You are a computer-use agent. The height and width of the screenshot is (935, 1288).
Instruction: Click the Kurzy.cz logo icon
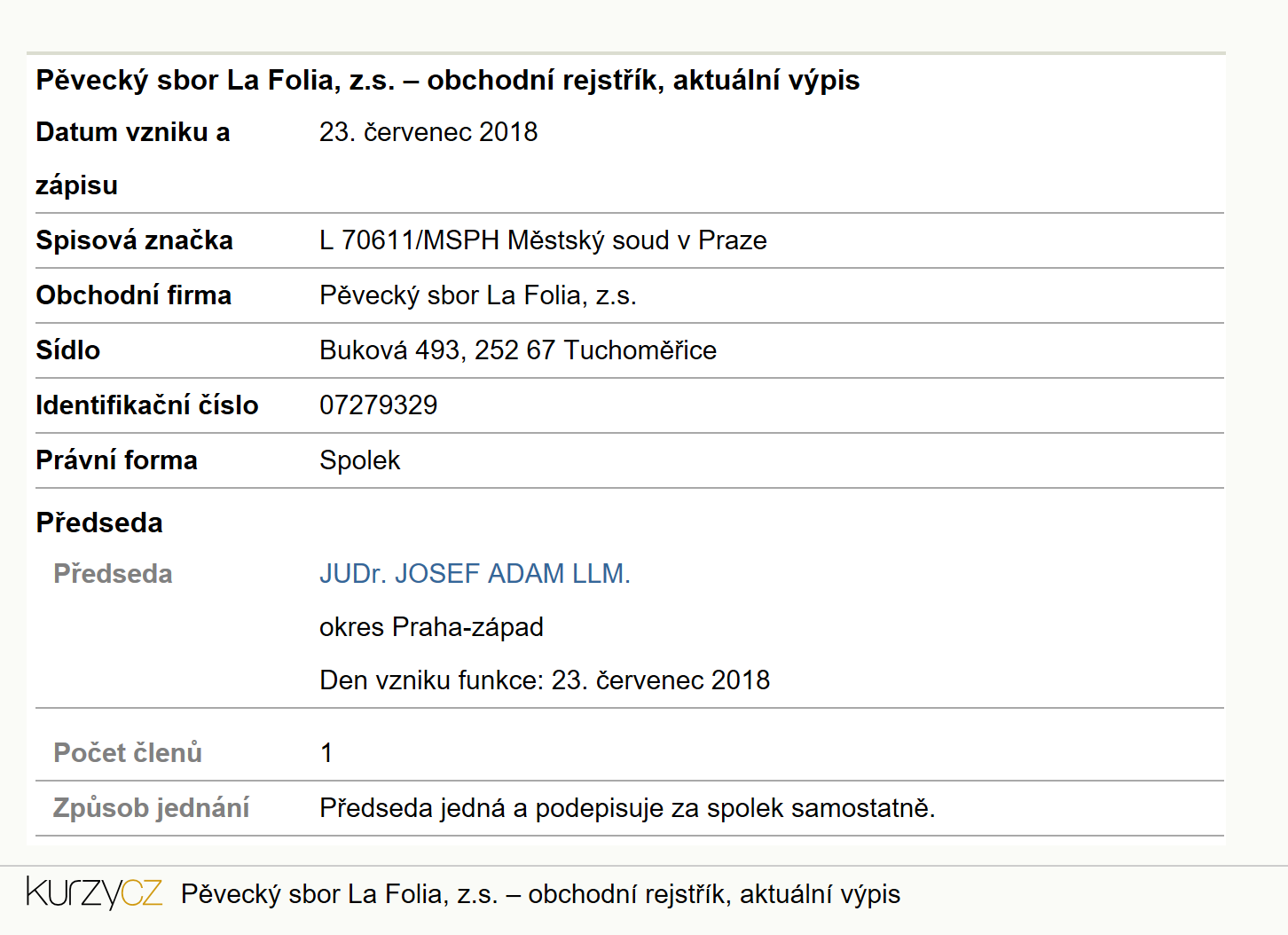[94, 892]
